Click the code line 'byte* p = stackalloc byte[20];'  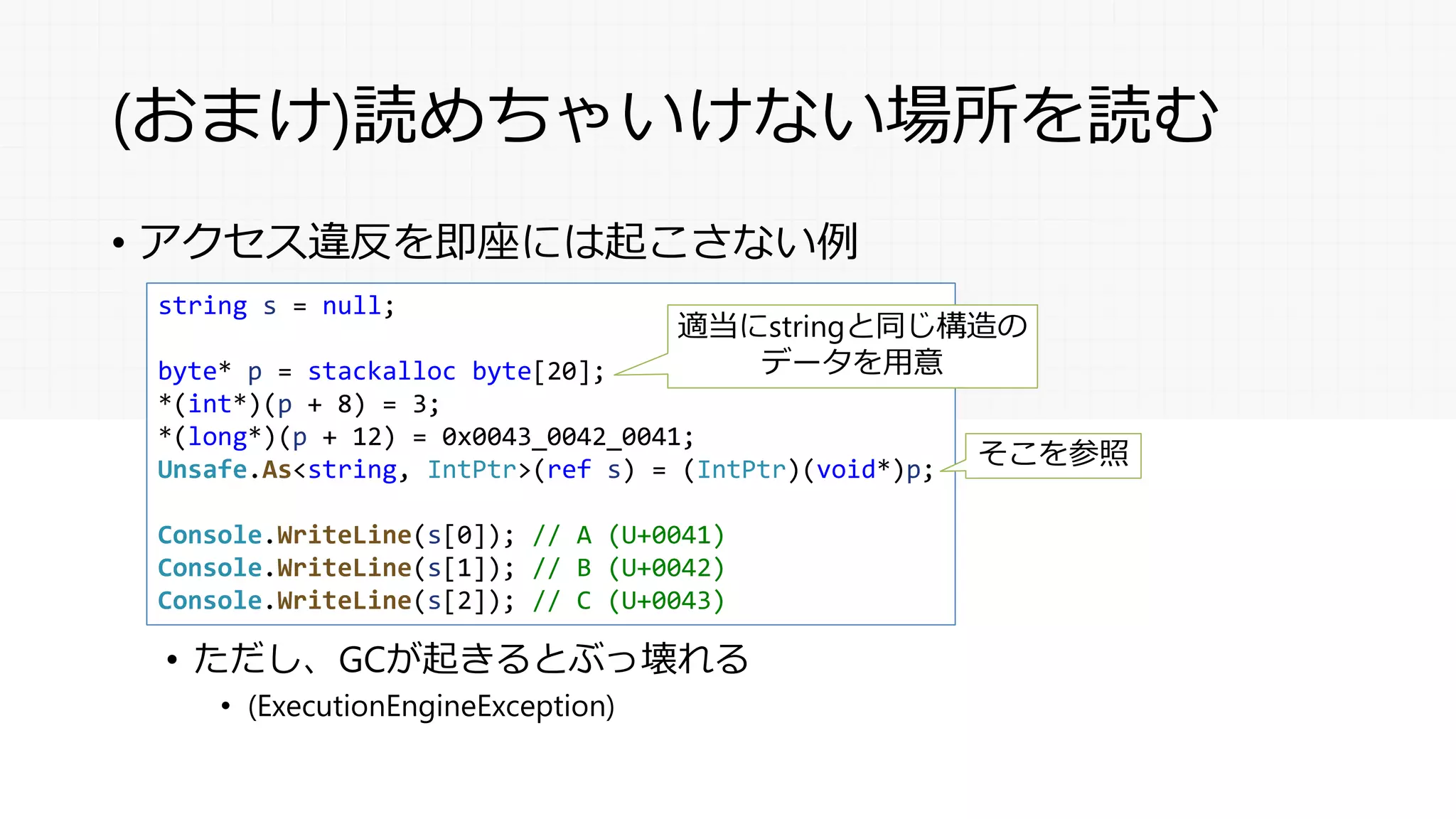pos(381,371)
